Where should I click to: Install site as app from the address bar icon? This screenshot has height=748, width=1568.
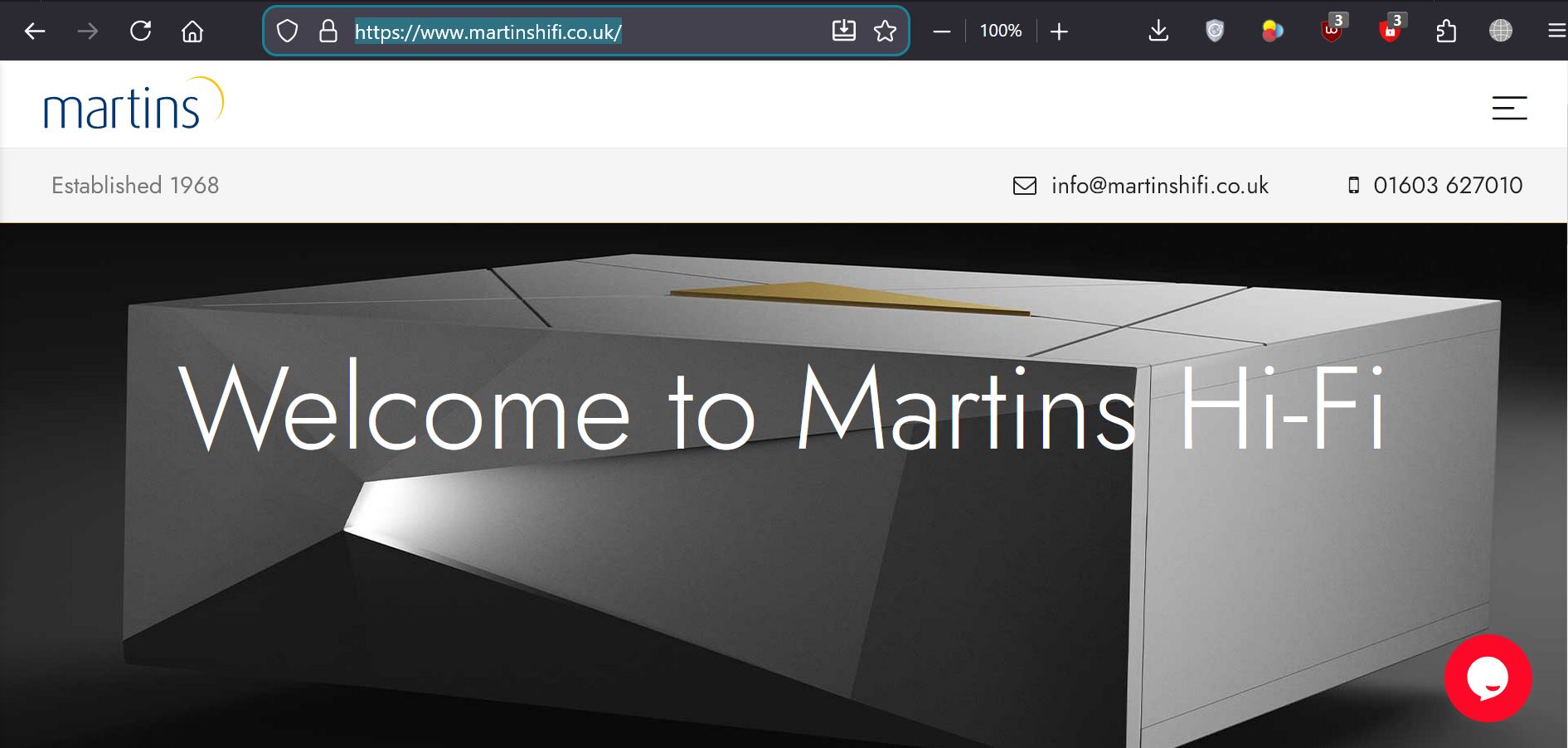click(843, 31)
